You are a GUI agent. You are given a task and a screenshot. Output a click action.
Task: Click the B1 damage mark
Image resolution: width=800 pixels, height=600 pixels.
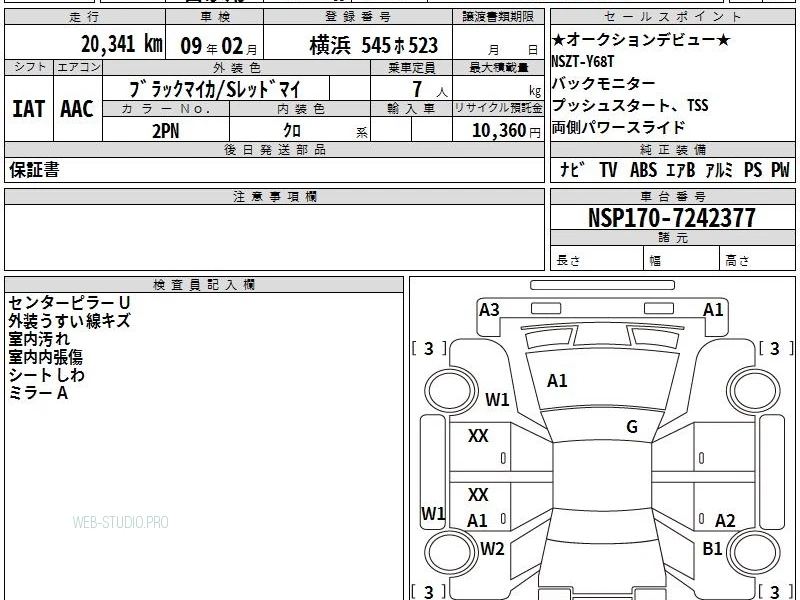click(x=712, y=548)
